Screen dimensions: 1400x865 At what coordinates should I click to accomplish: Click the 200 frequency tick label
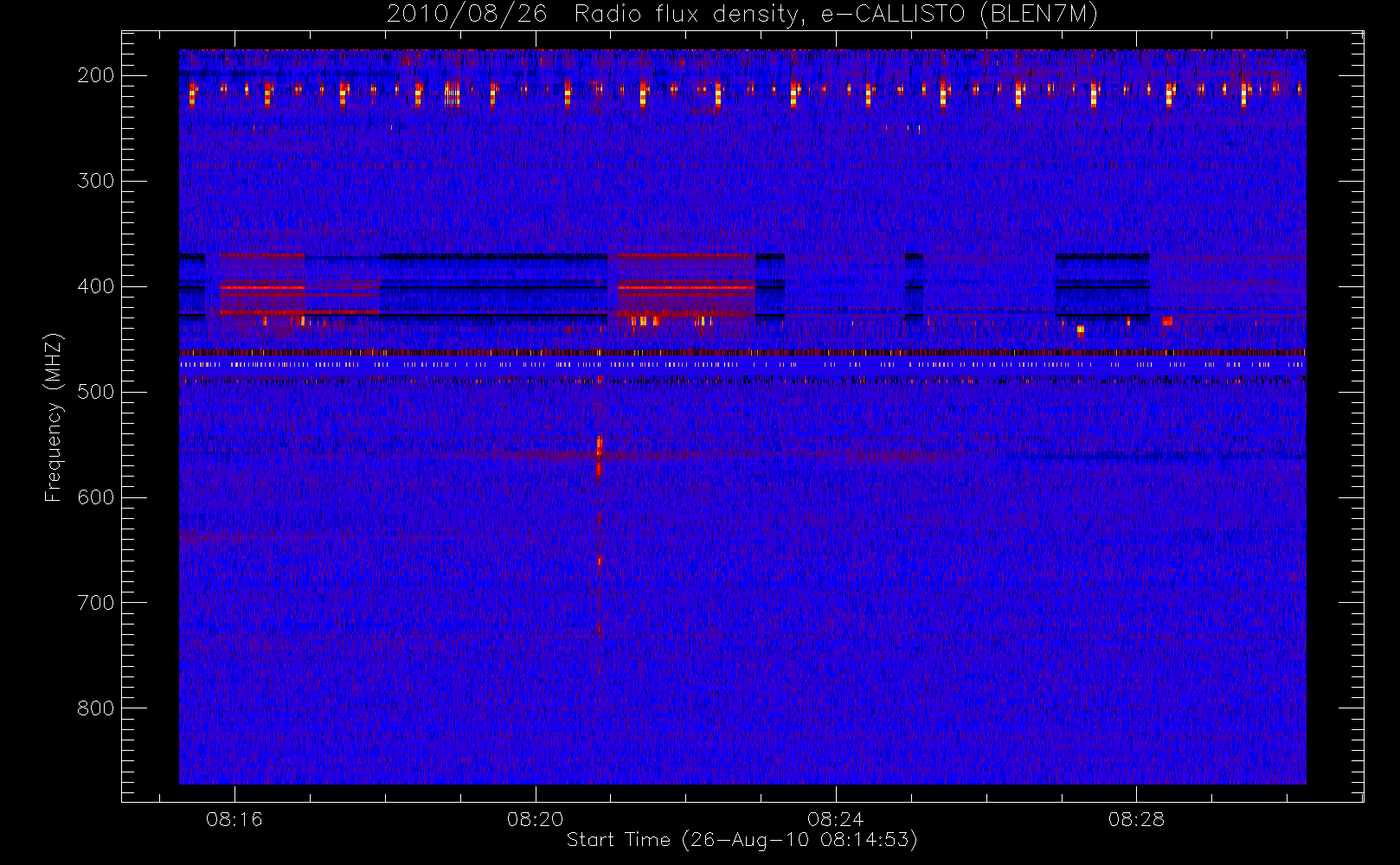[x=96, y=75]
